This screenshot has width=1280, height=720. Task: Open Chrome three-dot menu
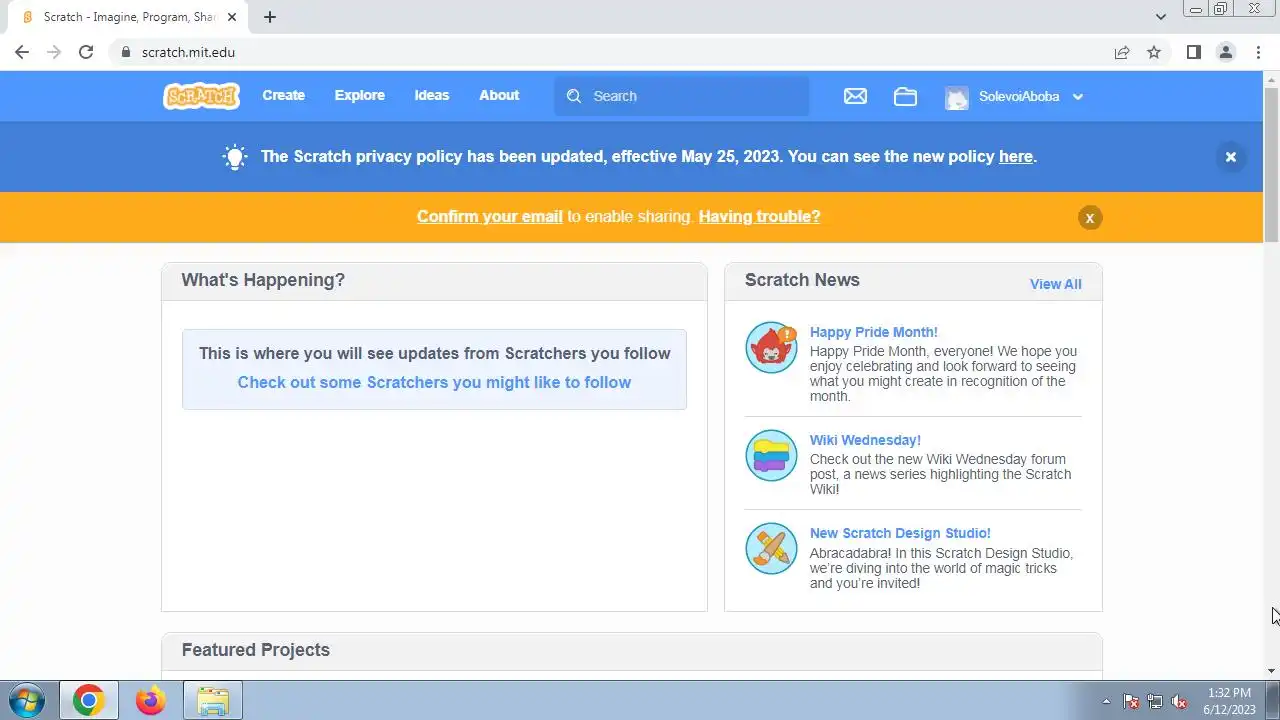pos(1258,52)
